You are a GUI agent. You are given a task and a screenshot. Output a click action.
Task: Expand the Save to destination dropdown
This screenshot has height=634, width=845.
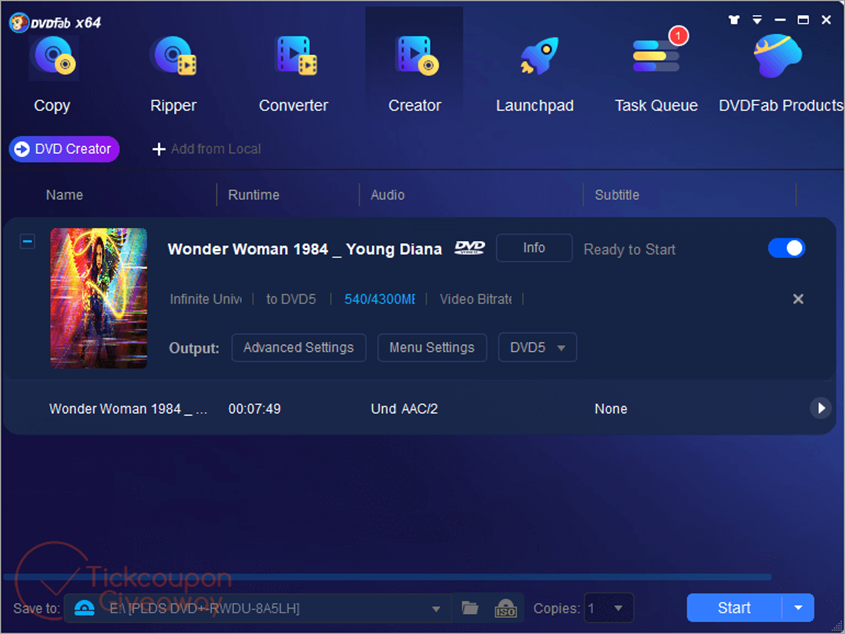coord(435,609)
